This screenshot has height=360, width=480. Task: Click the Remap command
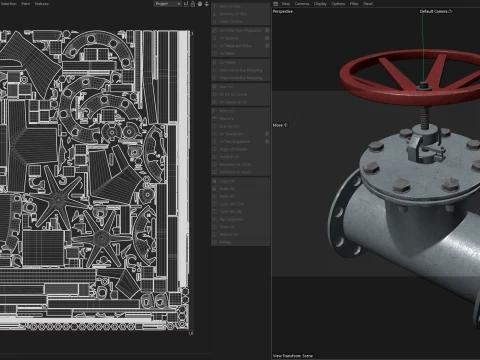click(x=240, y=242)
